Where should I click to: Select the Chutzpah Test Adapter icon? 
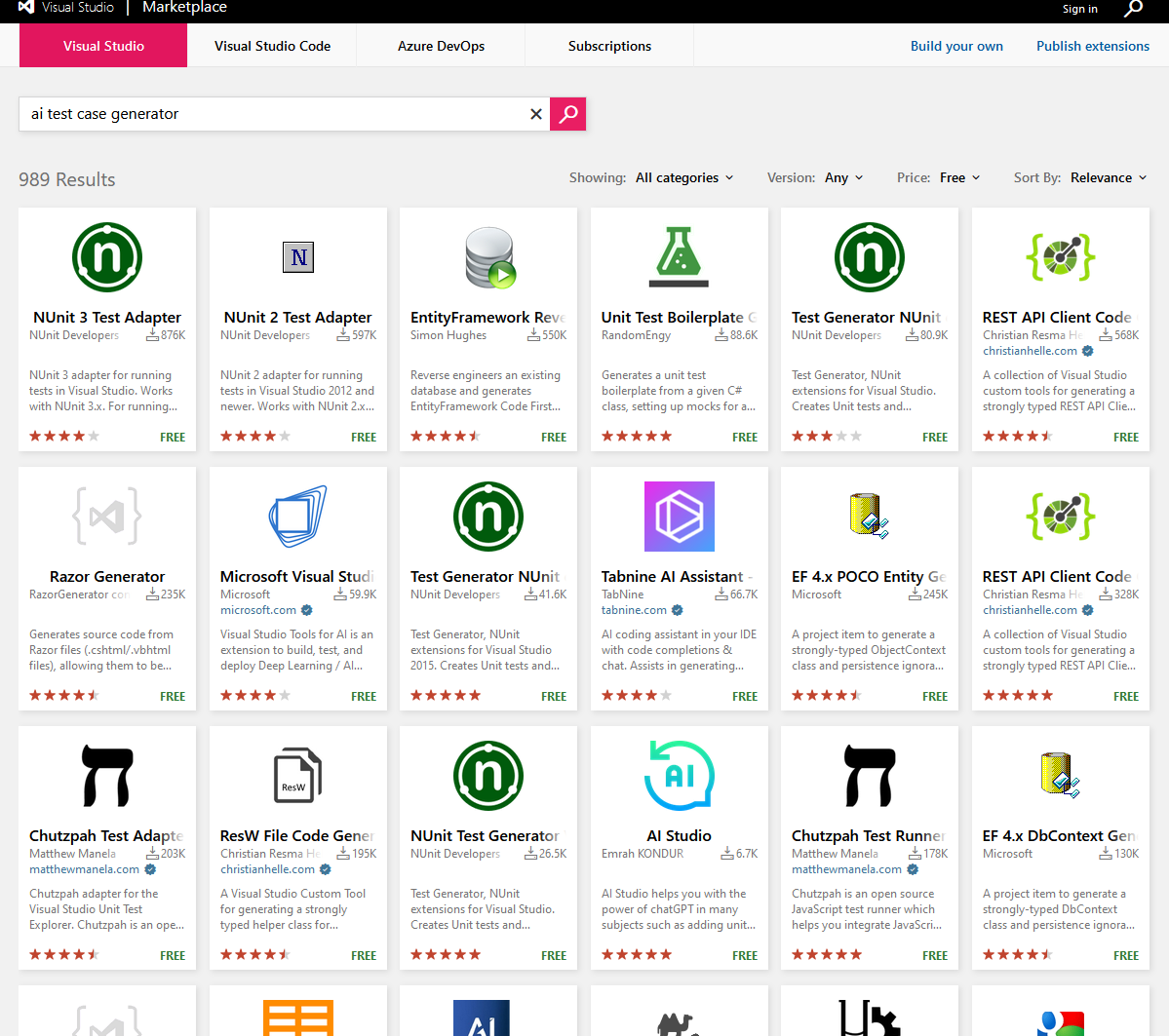pos(107,776)
